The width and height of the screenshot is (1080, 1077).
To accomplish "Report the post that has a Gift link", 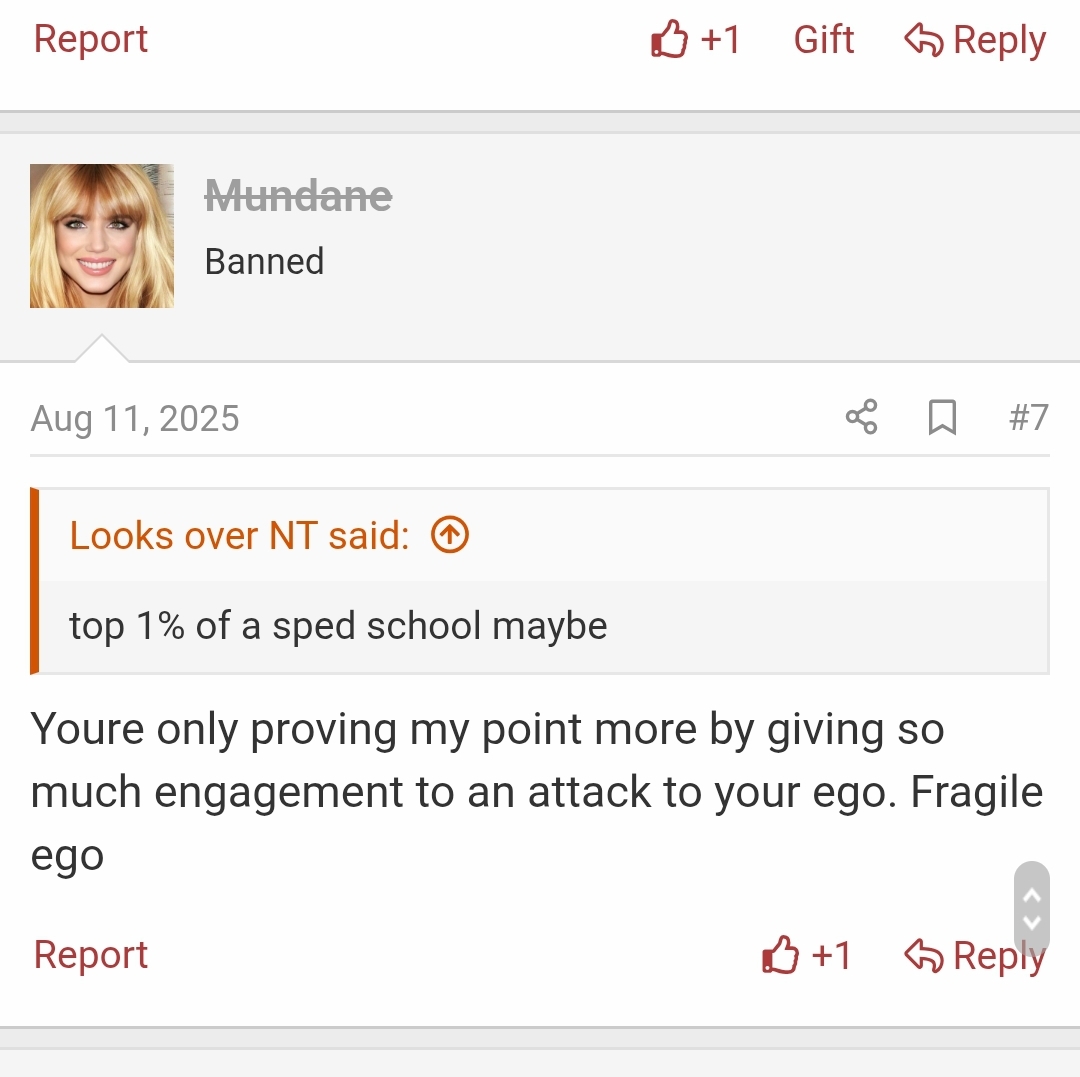I will tap(91, 39).
